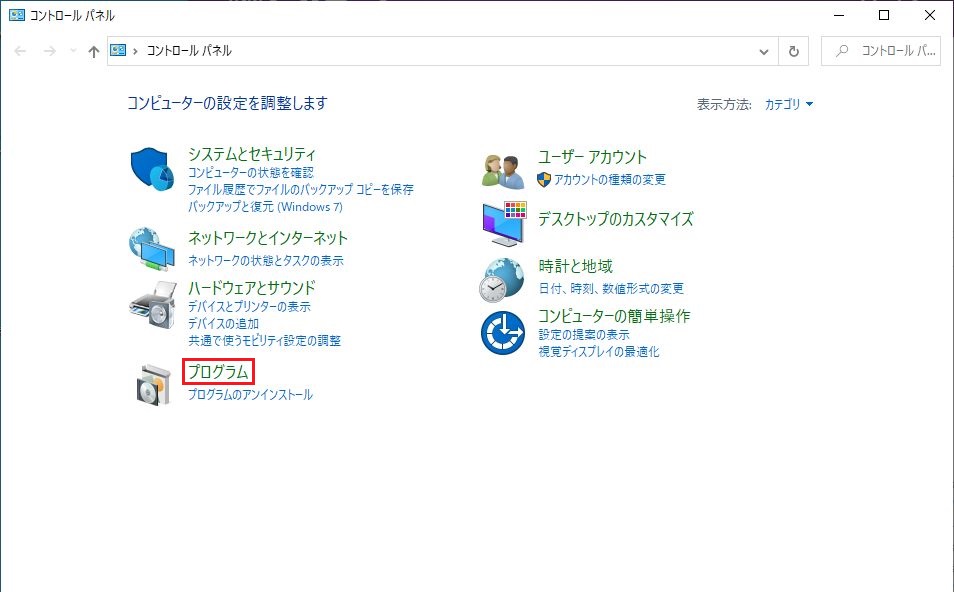Click the Forward navigation arrow
The height and width of the screenshot is (592, 954).
click(x=50, y=51)
